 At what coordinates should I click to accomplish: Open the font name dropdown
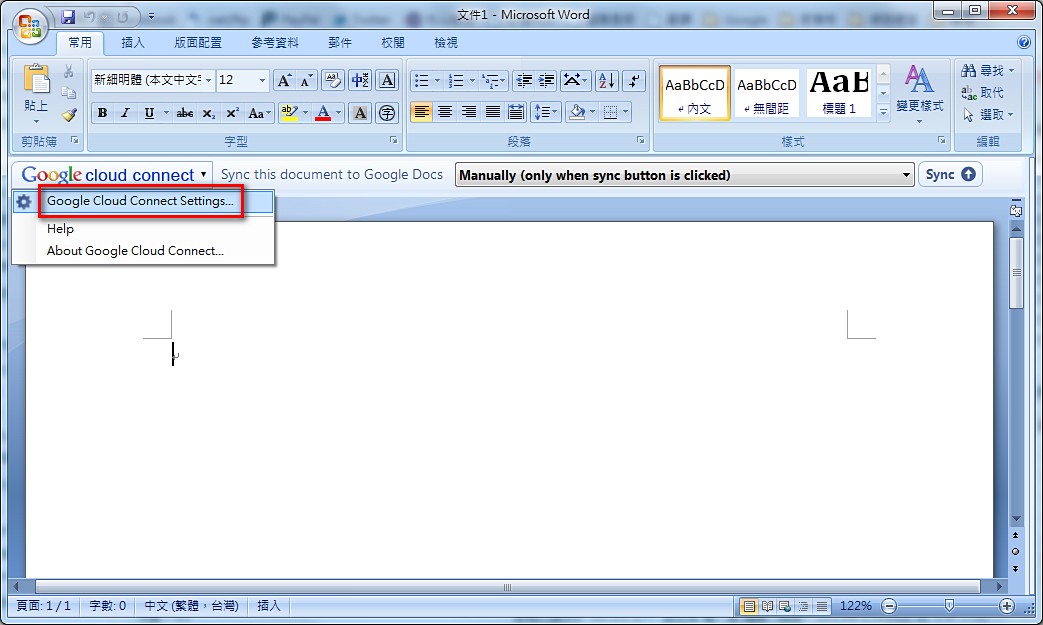209,80
